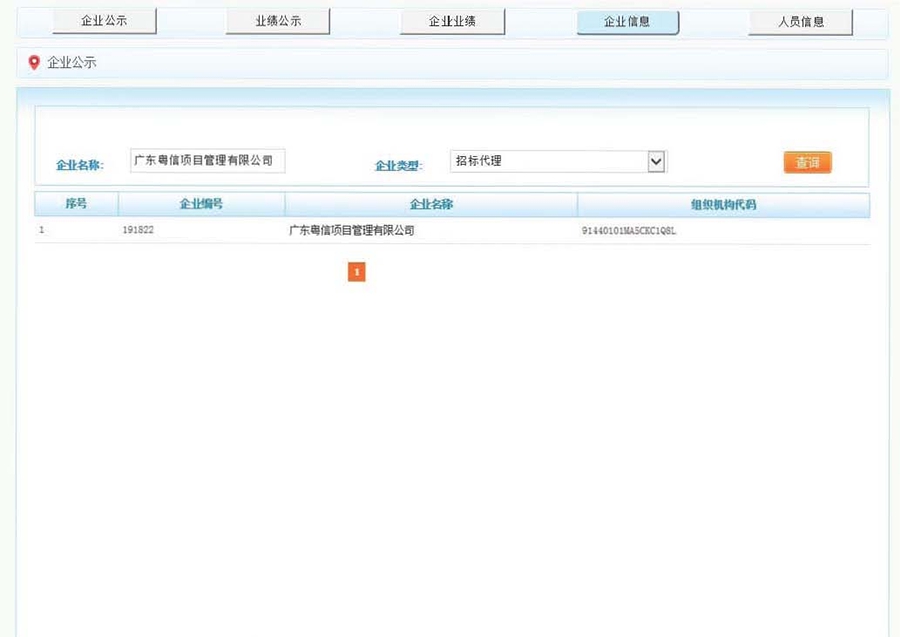Expand the 企业类型 dropdown showing 招标代理
900x637 pixels.
click(x=558, y=161)
